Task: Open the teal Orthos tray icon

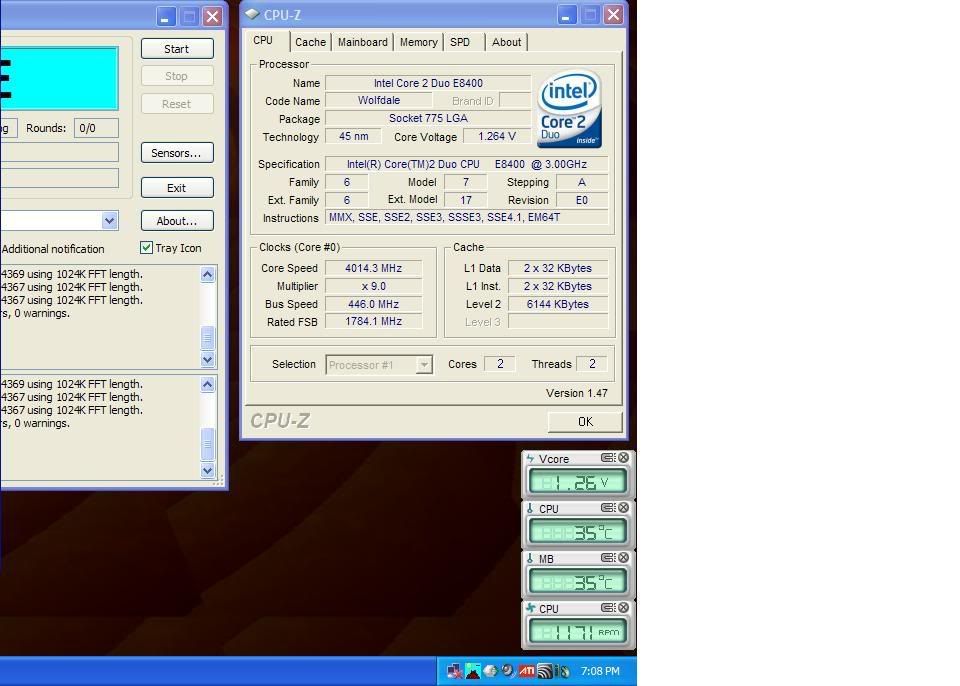Action: pyautogui.click(x=473, y=671)
